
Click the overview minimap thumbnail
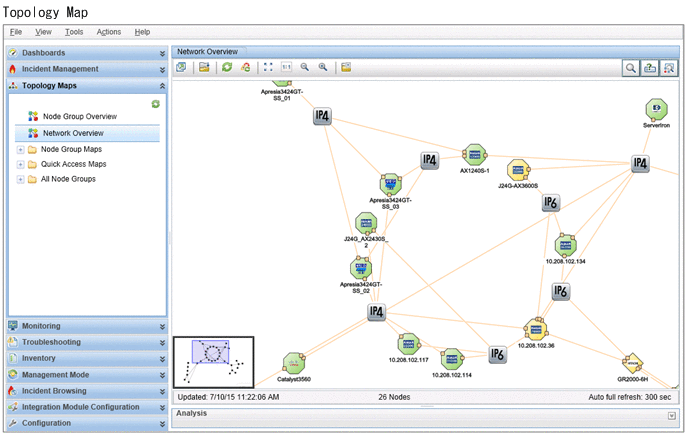[213, 361]
